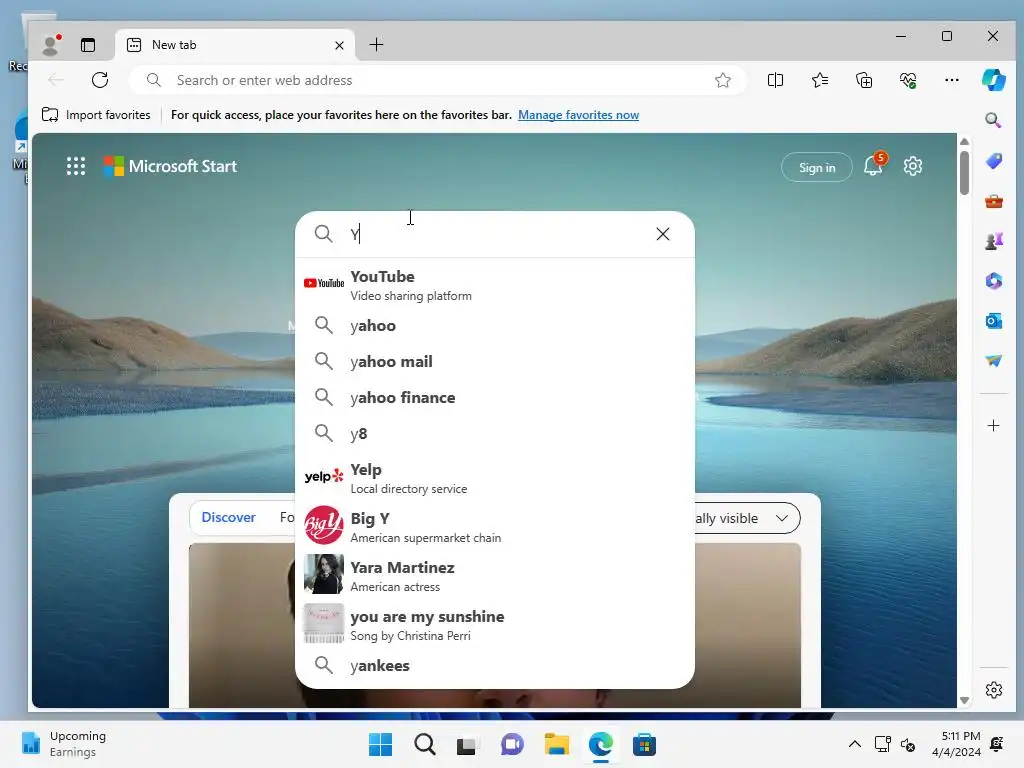Select the yankees suggestion

click(x=494, y=665)
